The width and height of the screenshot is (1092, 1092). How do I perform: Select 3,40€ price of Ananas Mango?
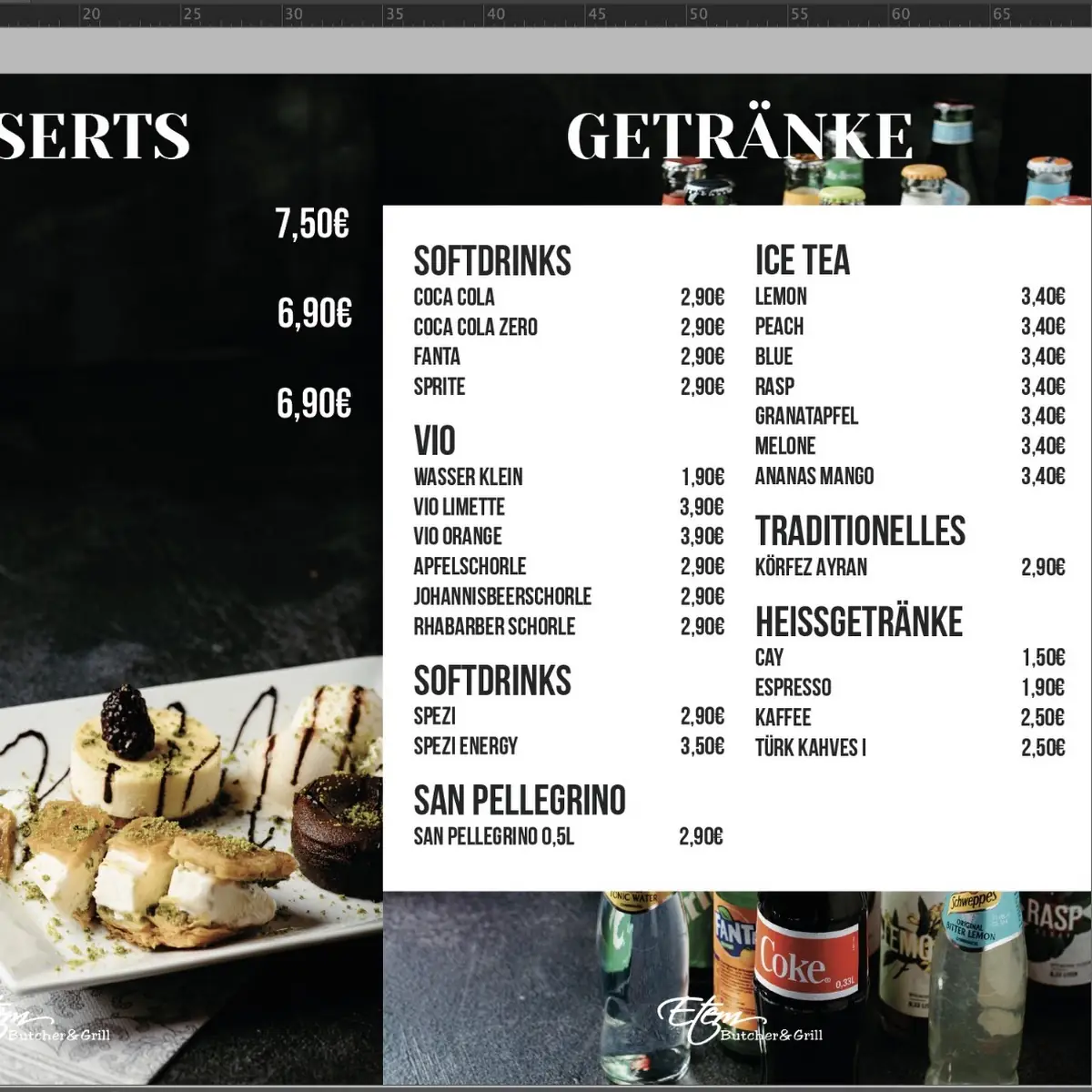pyautogui.click(x=1043, y=476)
